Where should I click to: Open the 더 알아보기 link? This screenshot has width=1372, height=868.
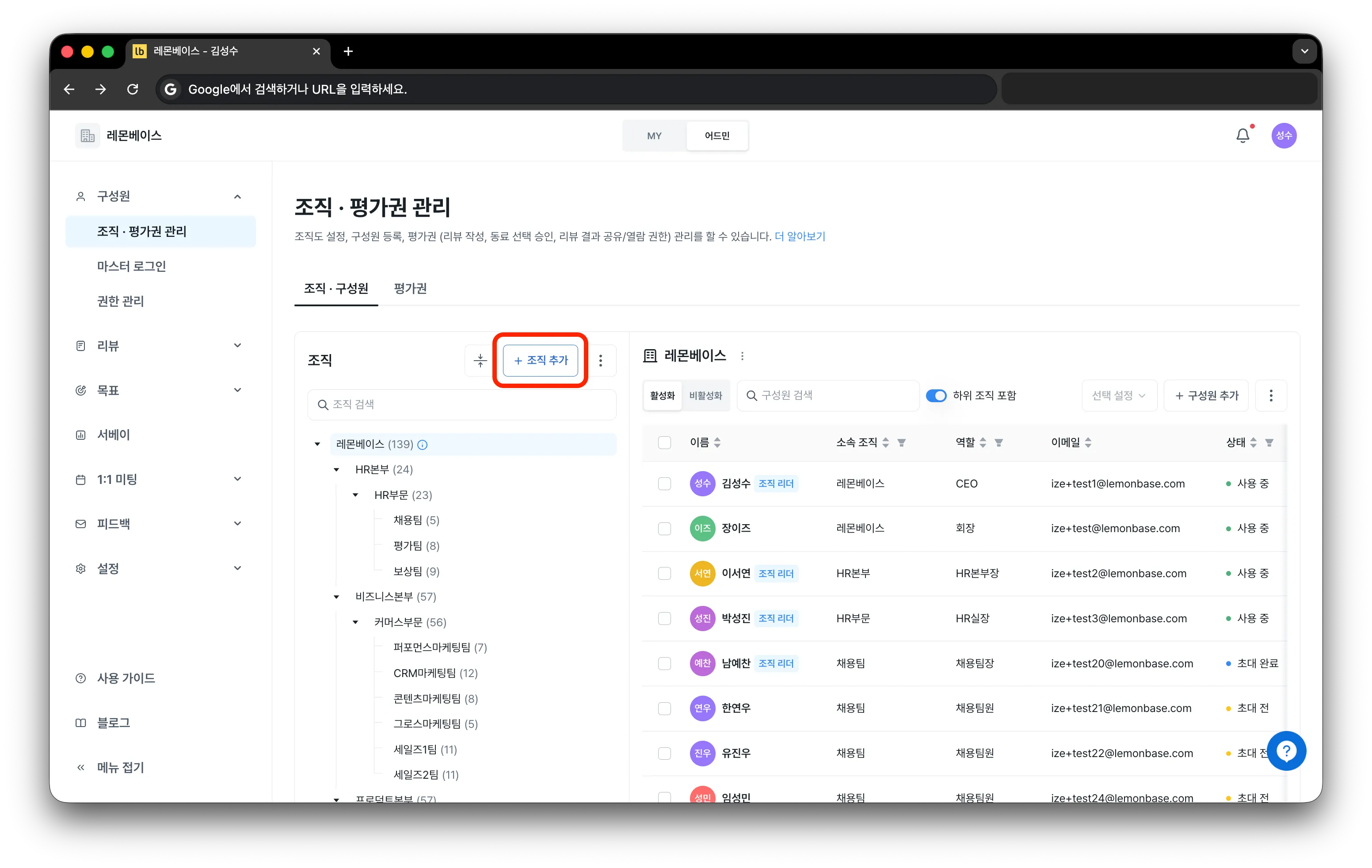800,236
